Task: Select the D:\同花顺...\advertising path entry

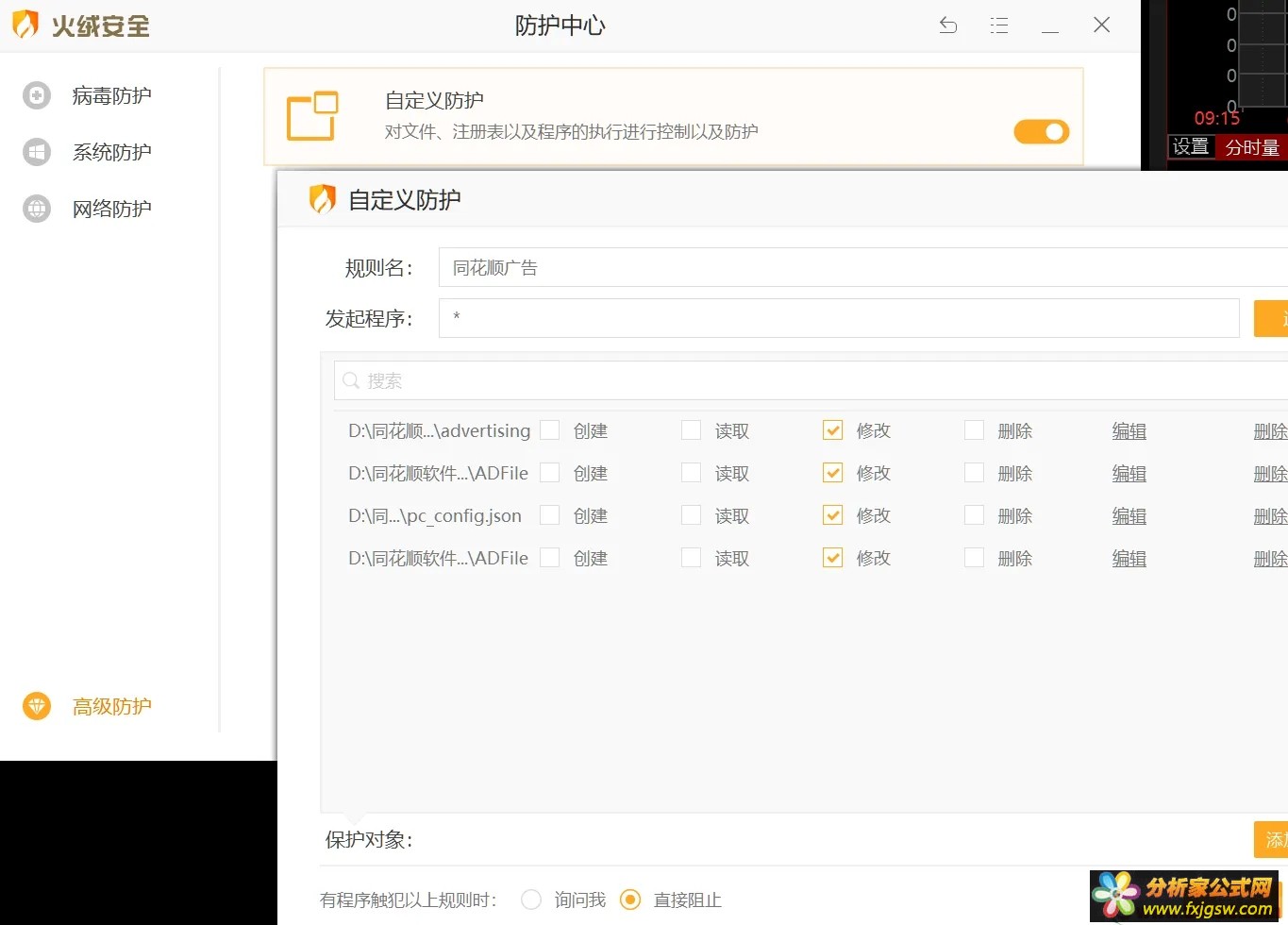Action: click(439, 430)
